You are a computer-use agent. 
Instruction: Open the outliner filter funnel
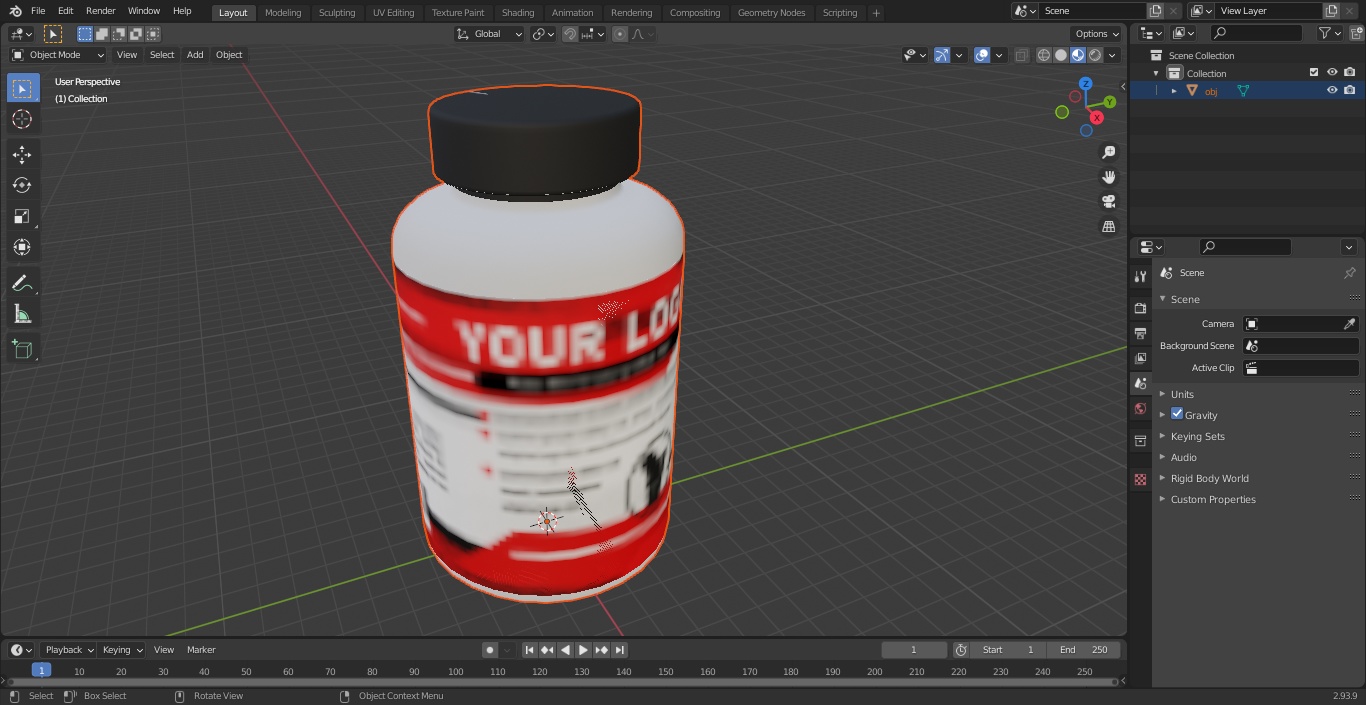tap(1325, 33)
